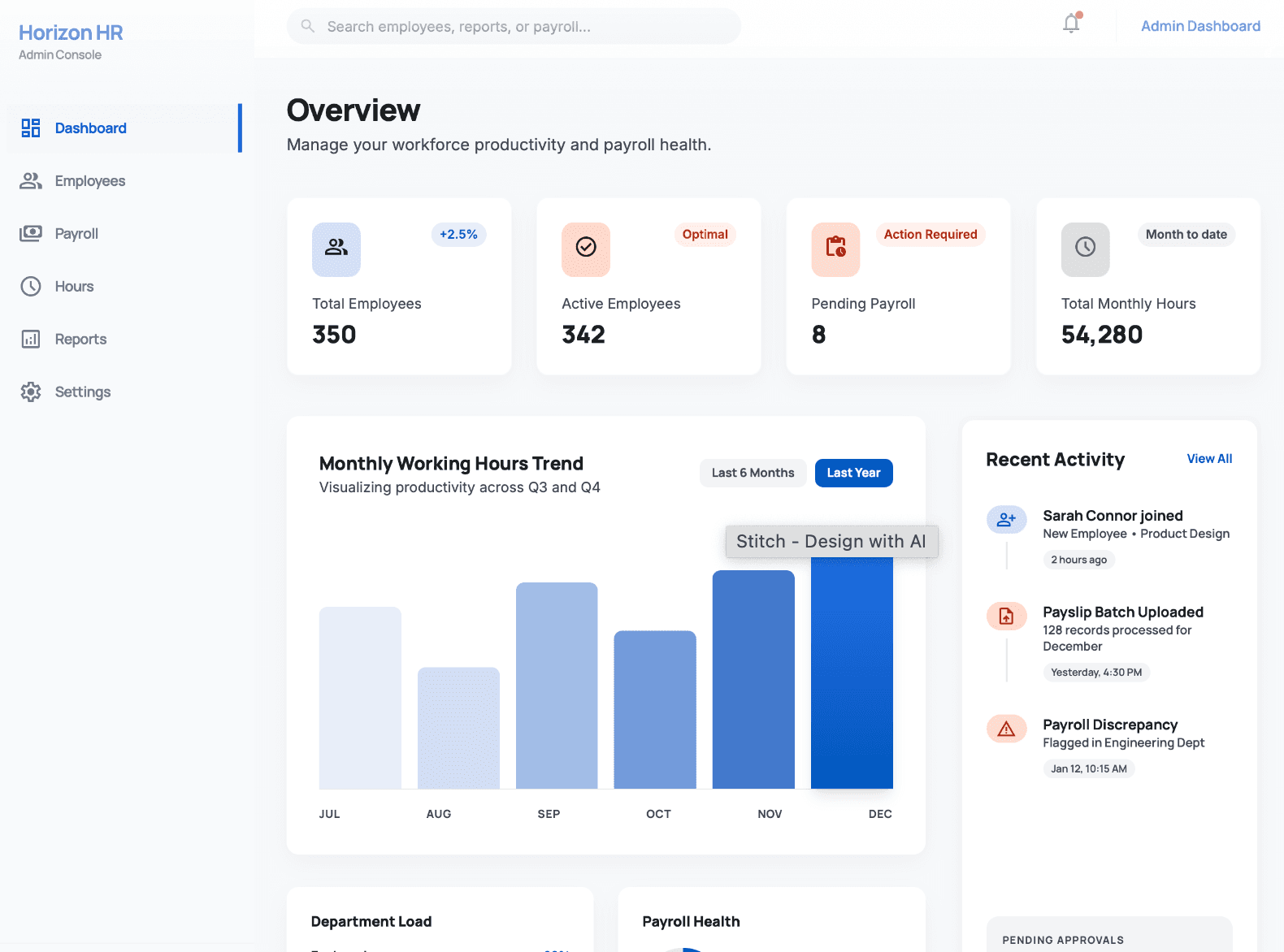
Task: Click the Payroll cash icon in sidebar
Action: [31, 233]
